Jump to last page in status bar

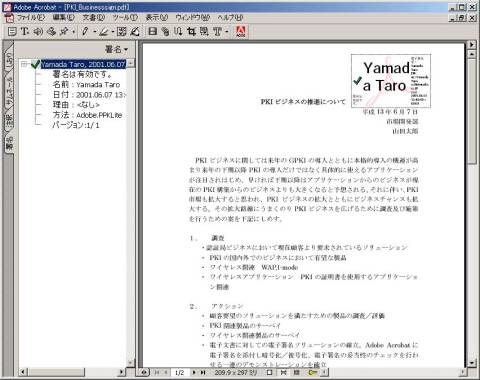click(x=203, y=372)
